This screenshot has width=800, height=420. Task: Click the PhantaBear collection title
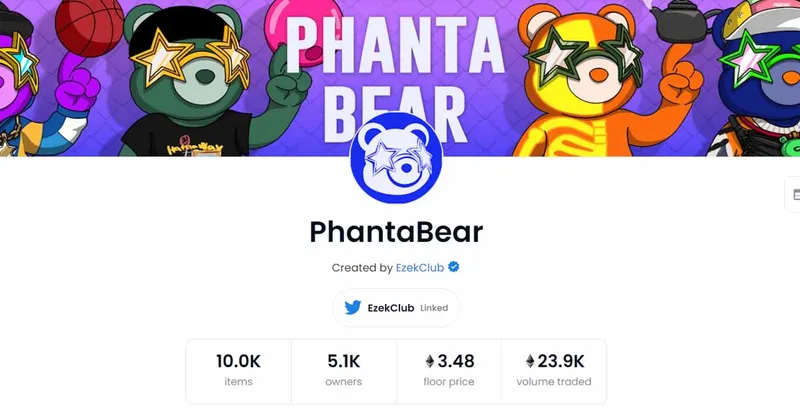pos(396,232)
